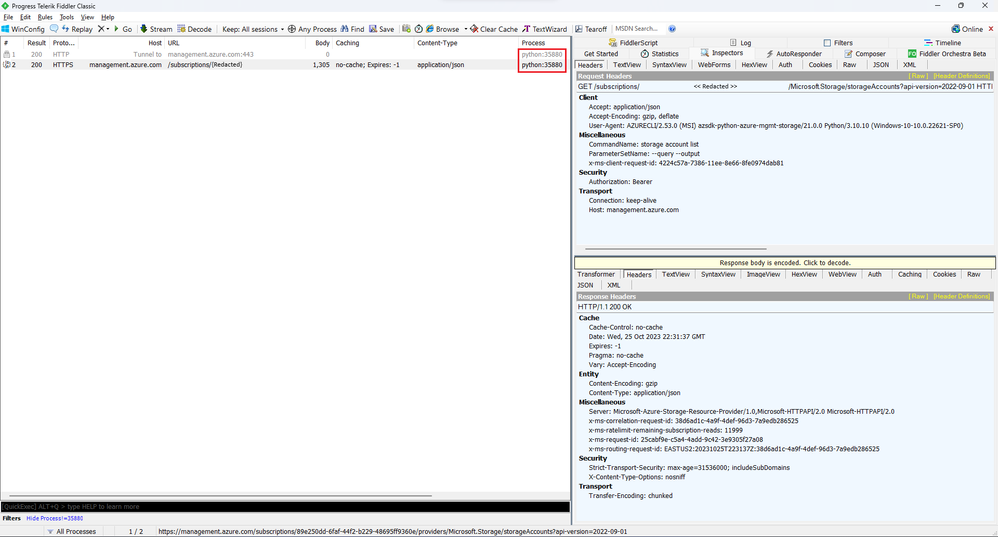Save sessions using Save toolbar button
This screenshot has height=537, width=998.
[381, 29]
